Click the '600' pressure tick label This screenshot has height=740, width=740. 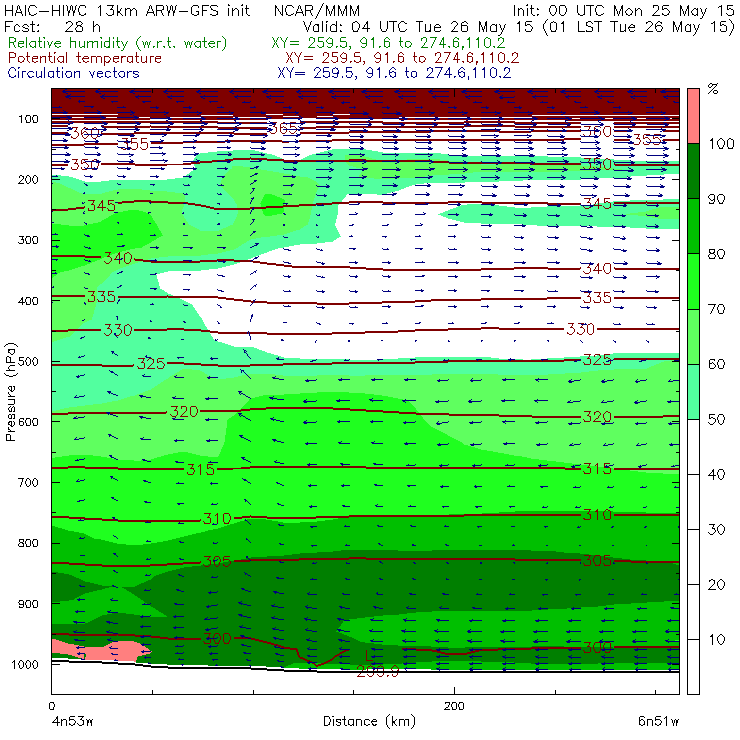tap(28, 422)
